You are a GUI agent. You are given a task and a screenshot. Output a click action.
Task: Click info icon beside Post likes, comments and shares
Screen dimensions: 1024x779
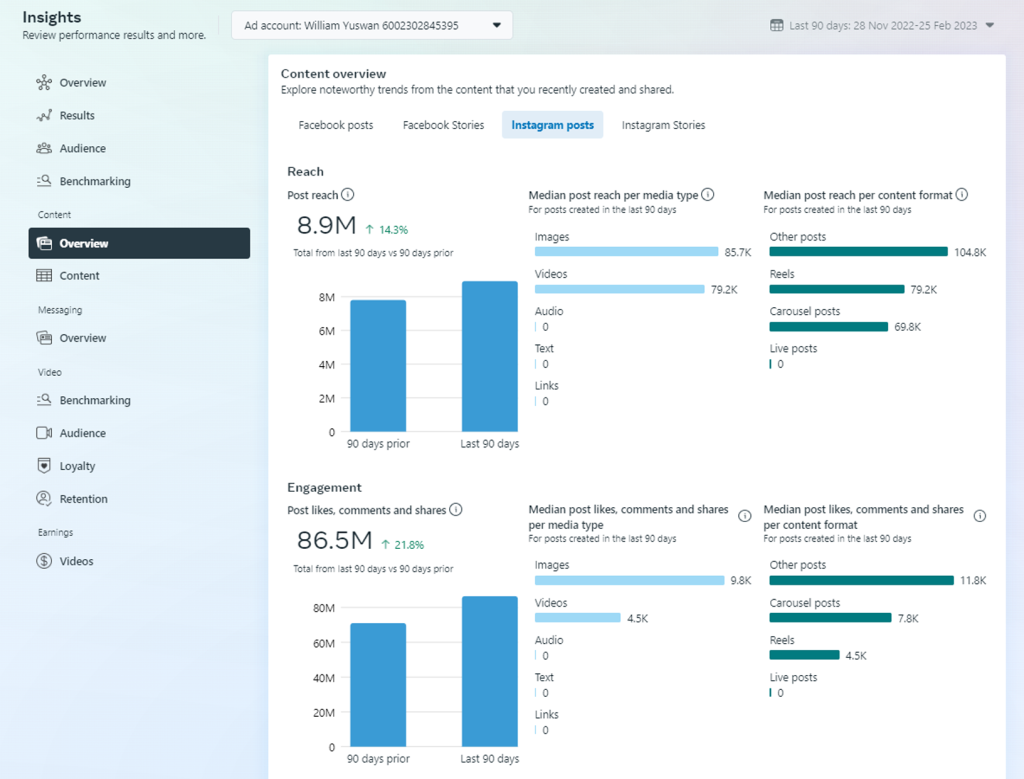pos(456,510)
